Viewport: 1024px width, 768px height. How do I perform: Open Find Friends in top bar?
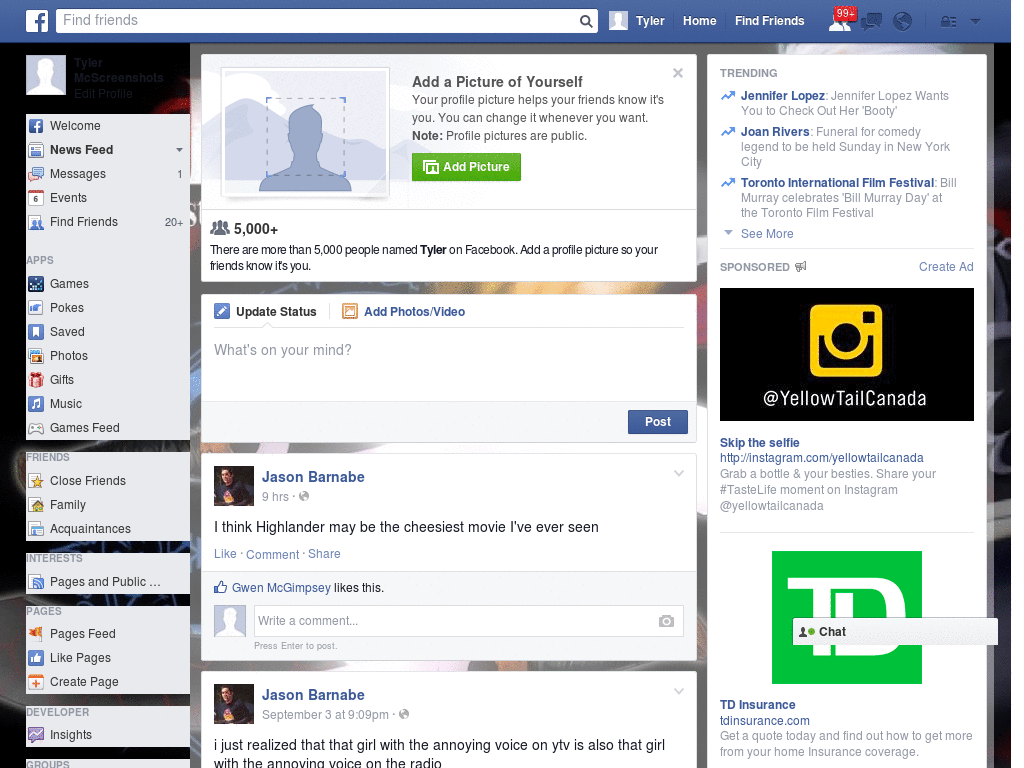769,21
